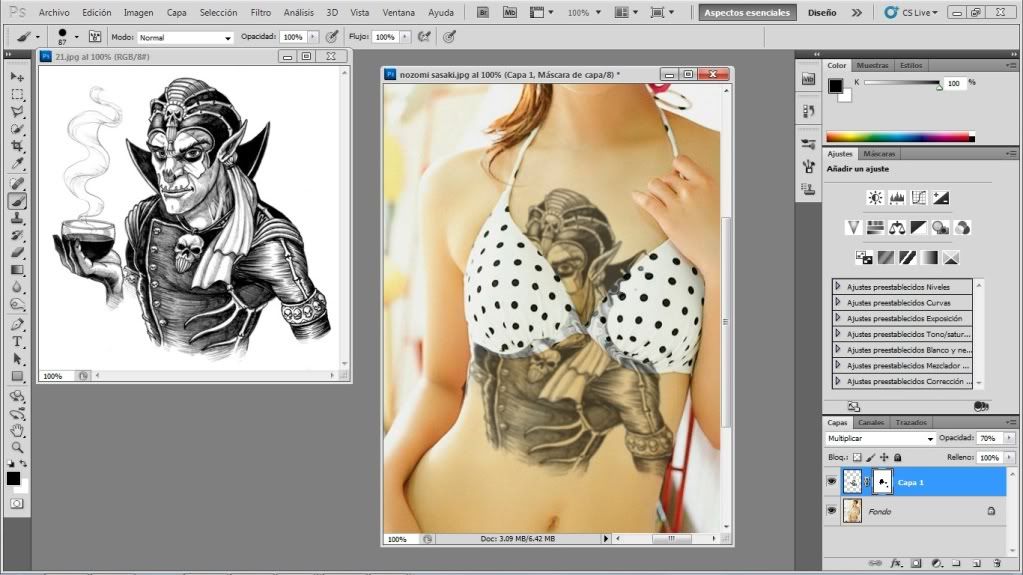1023x575 pixels.
Task: Click the foreground color swatch in toolbox
Action: (x=13, y=478)
